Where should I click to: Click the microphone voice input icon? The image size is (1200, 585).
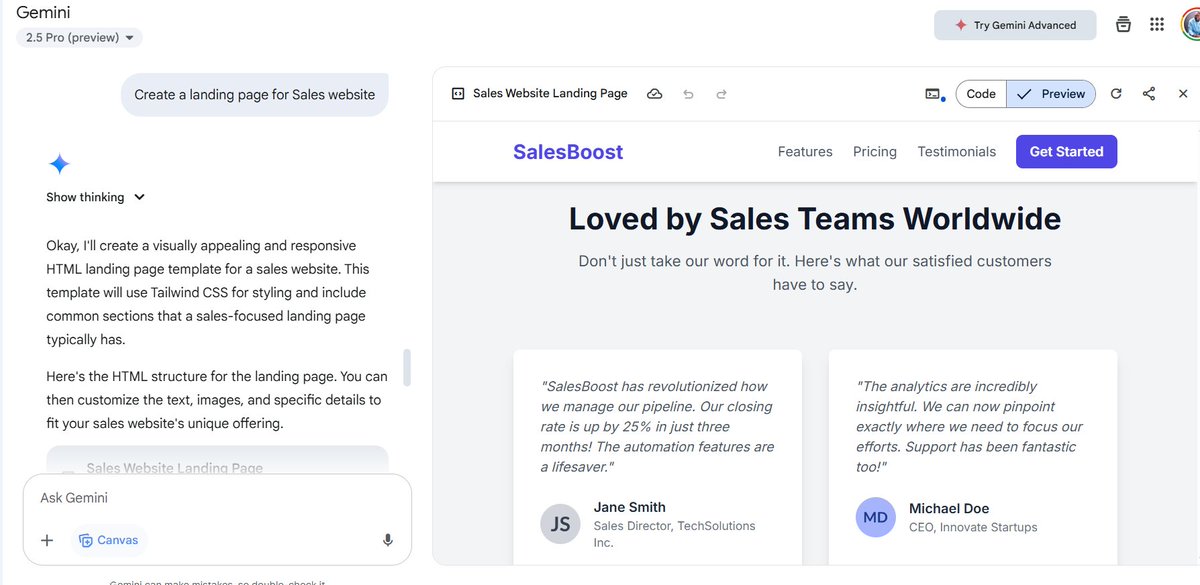388,541
